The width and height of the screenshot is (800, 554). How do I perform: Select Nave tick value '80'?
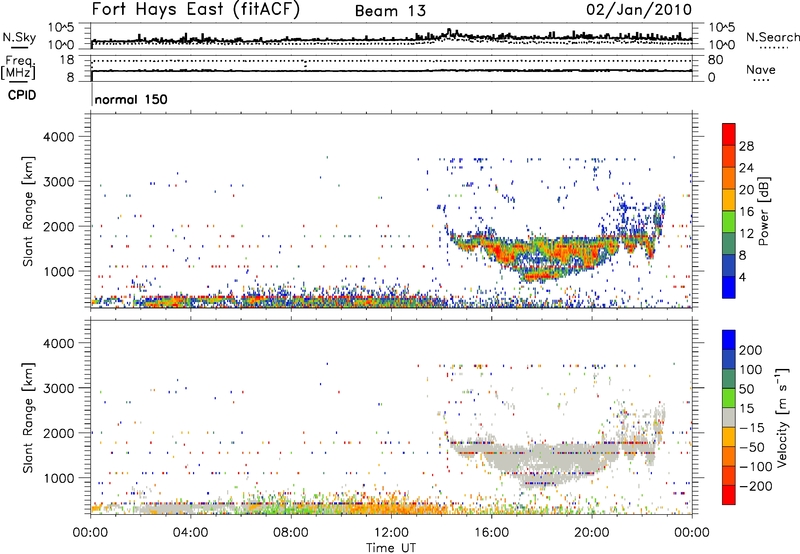716,60
